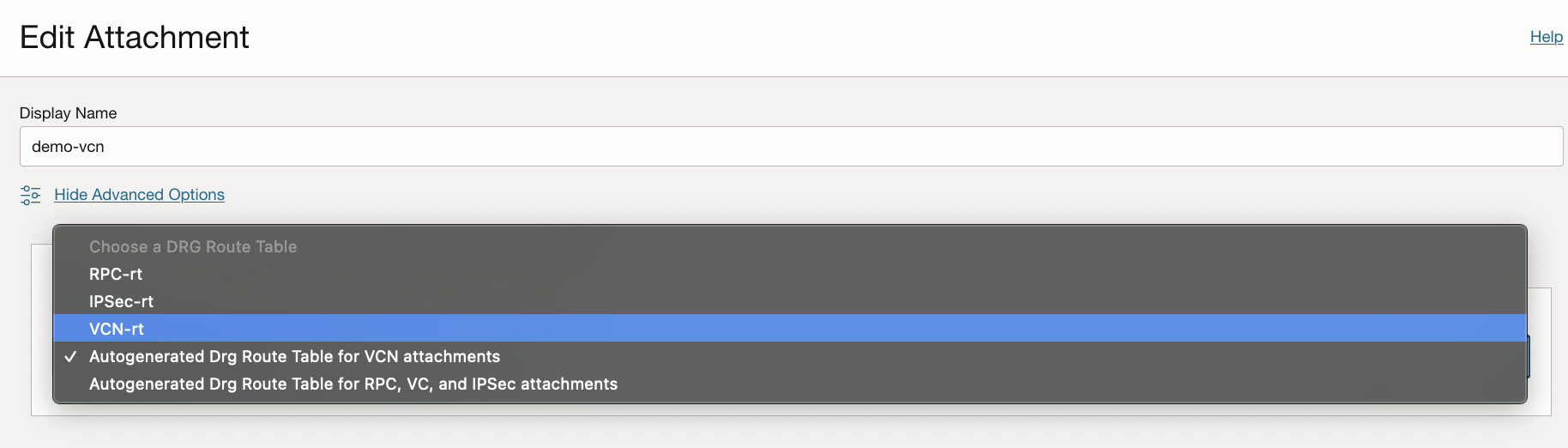Image resolution: width=1568 pixels, height=448 pixels.
Task: Click the Display Name label
Action: (68, 113)
